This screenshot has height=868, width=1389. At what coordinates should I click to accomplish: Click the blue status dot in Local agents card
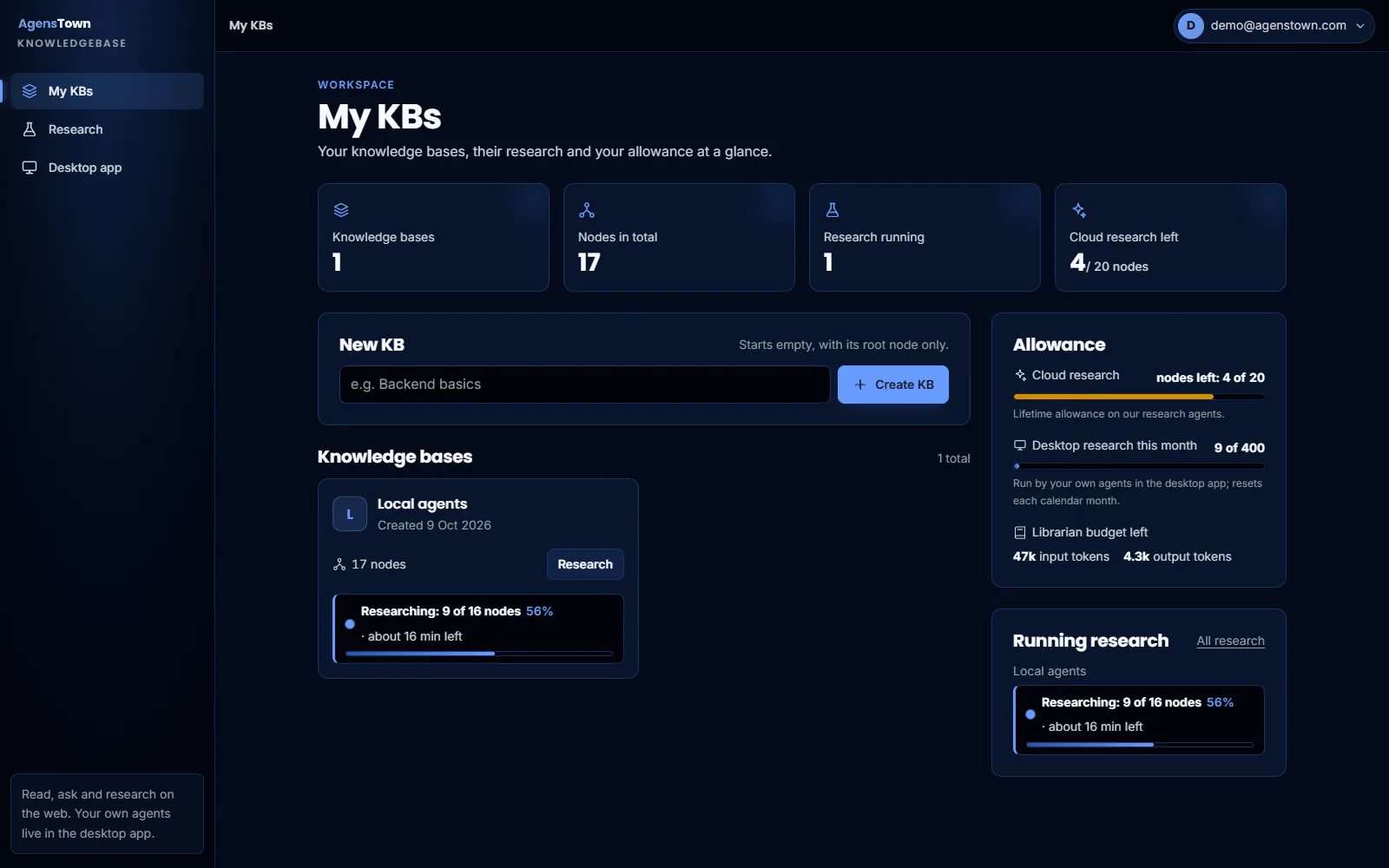click(350, 624)
